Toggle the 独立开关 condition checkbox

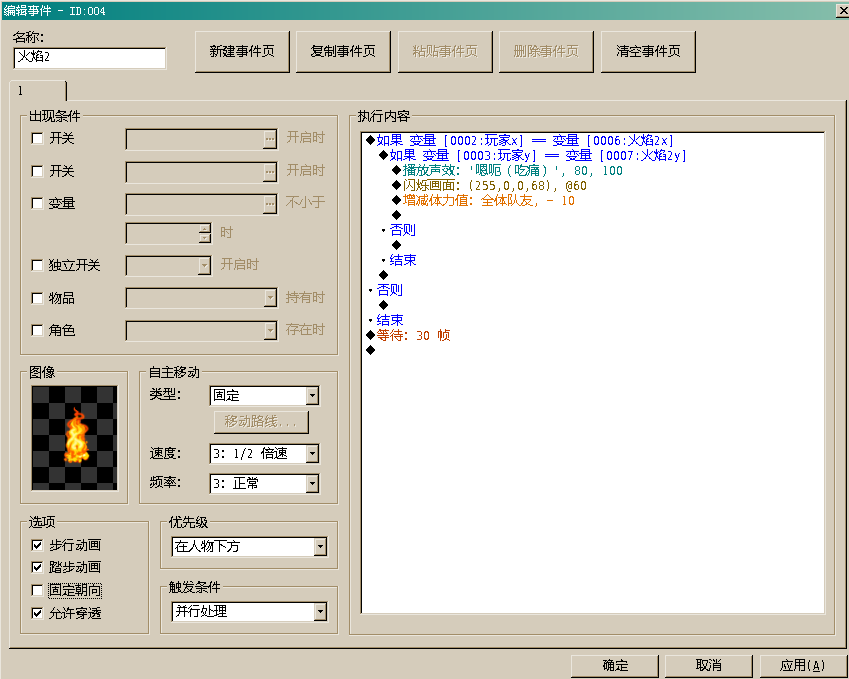[37, 265]
